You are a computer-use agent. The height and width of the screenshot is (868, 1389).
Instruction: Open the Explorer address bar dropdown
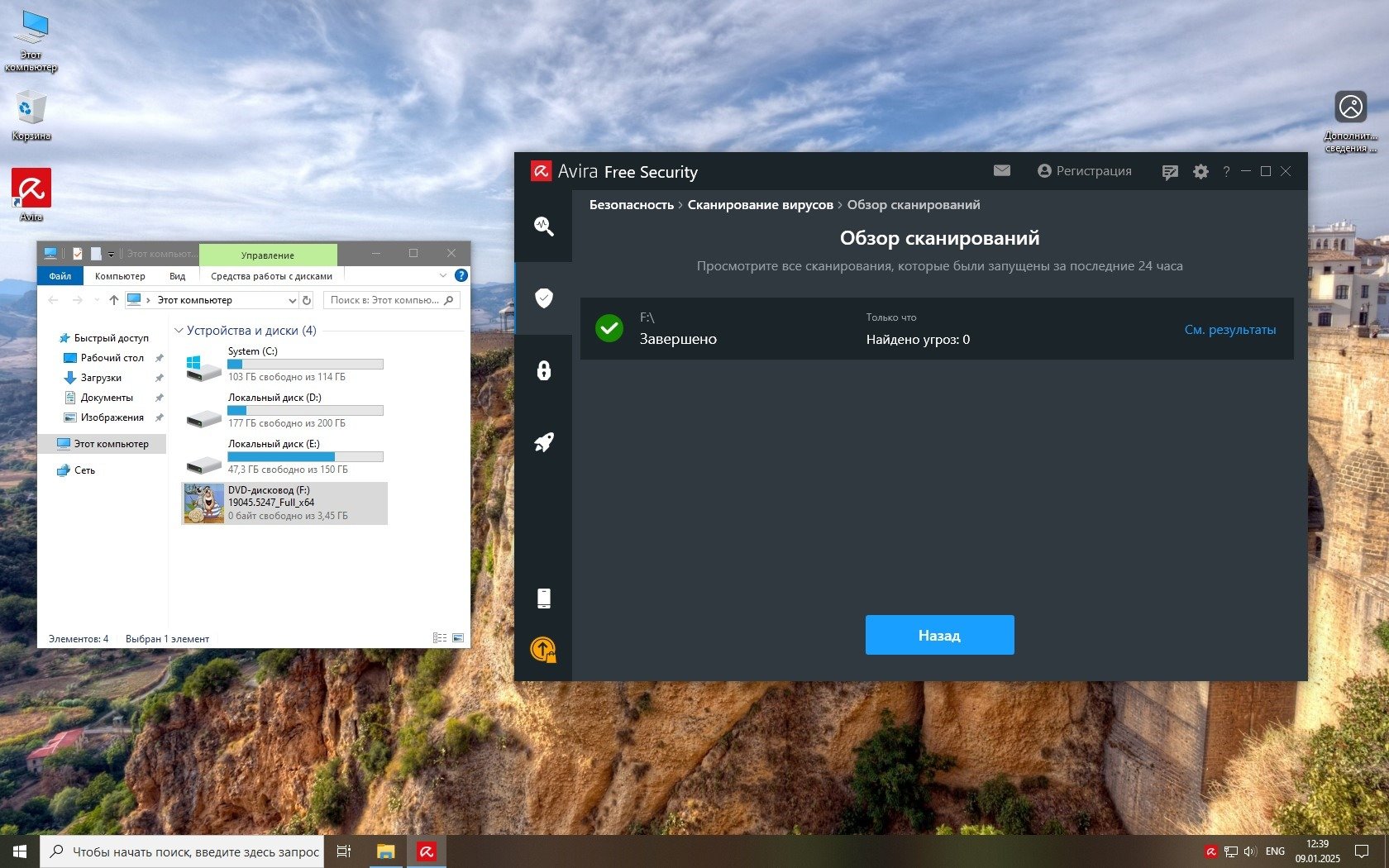coord(292,300)
